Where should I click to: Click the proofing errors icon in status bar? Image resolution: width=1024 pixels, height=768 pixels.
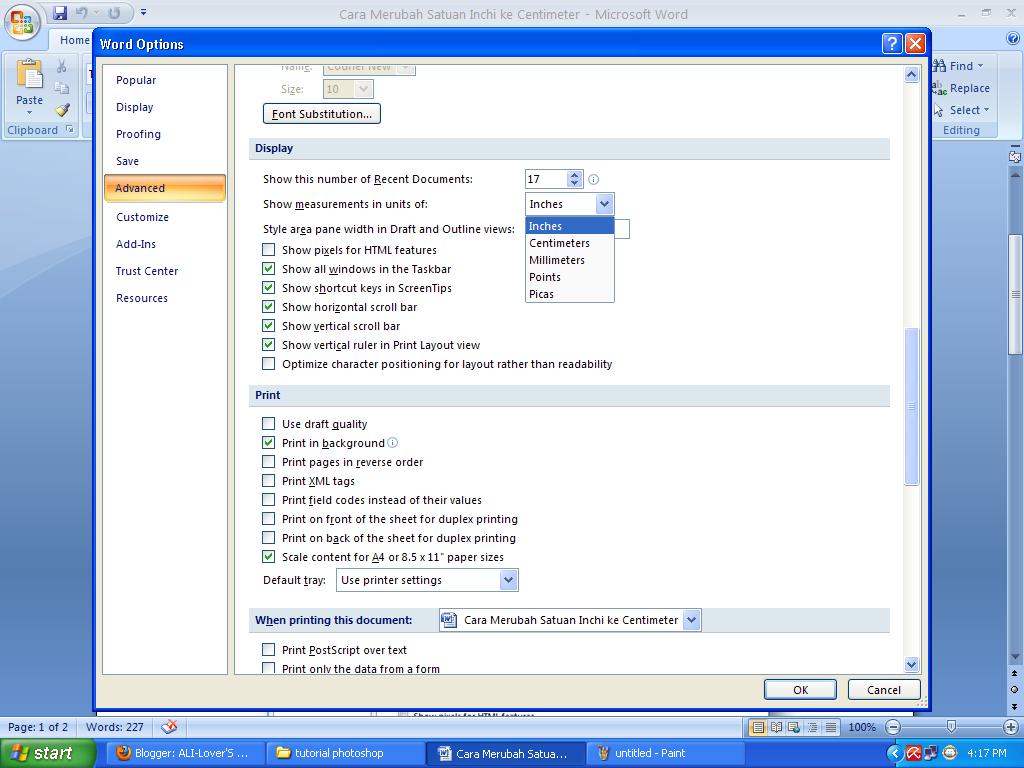point(169,727)
